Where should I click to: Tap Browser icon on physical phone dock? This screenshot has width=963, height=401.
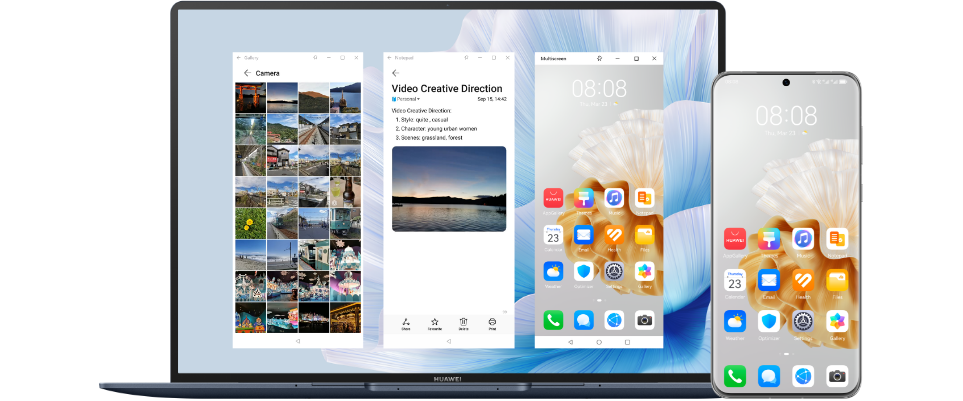803,376
